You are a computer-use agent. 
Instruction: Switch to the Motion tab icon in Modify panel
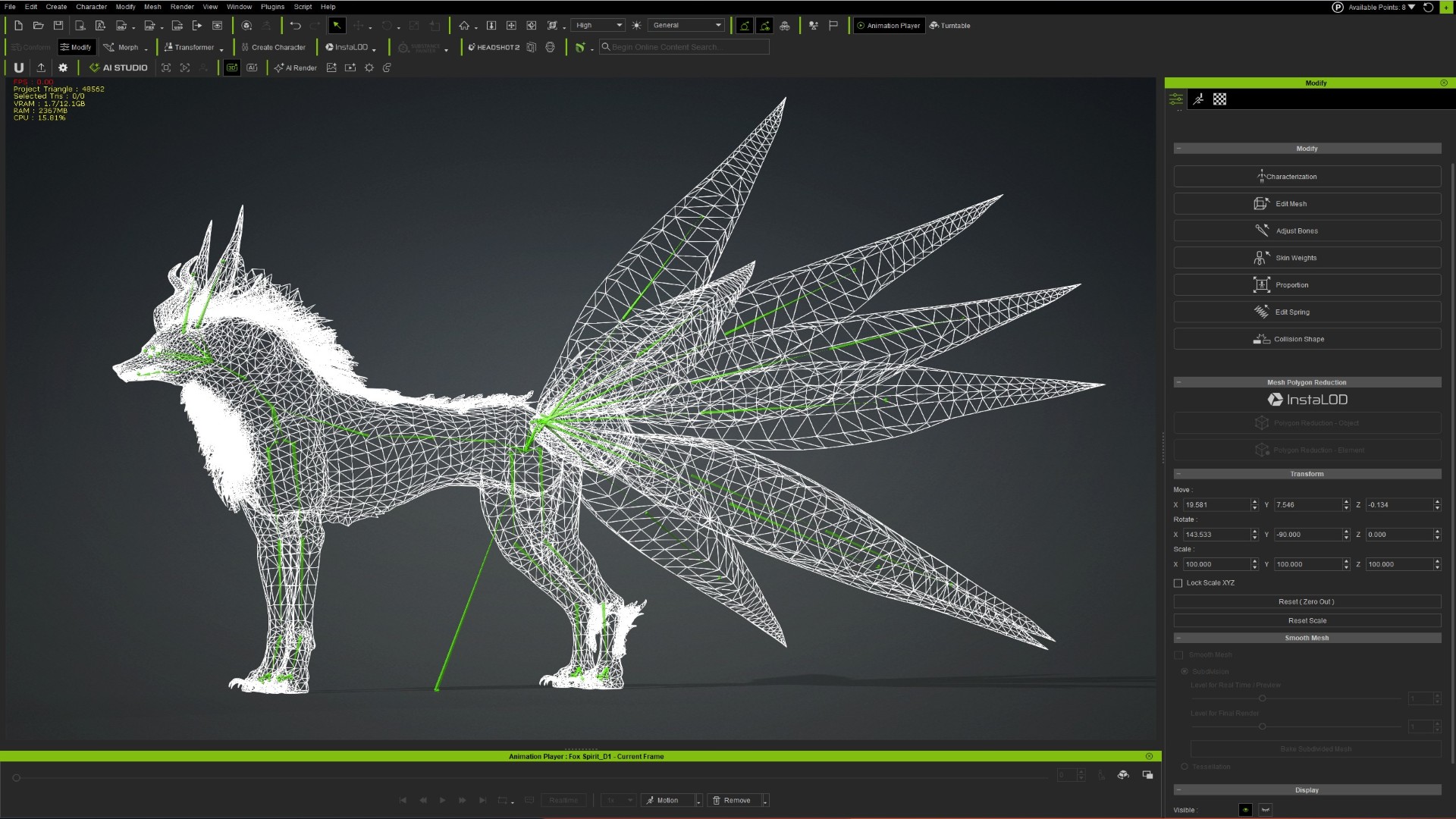(1198, 99)
